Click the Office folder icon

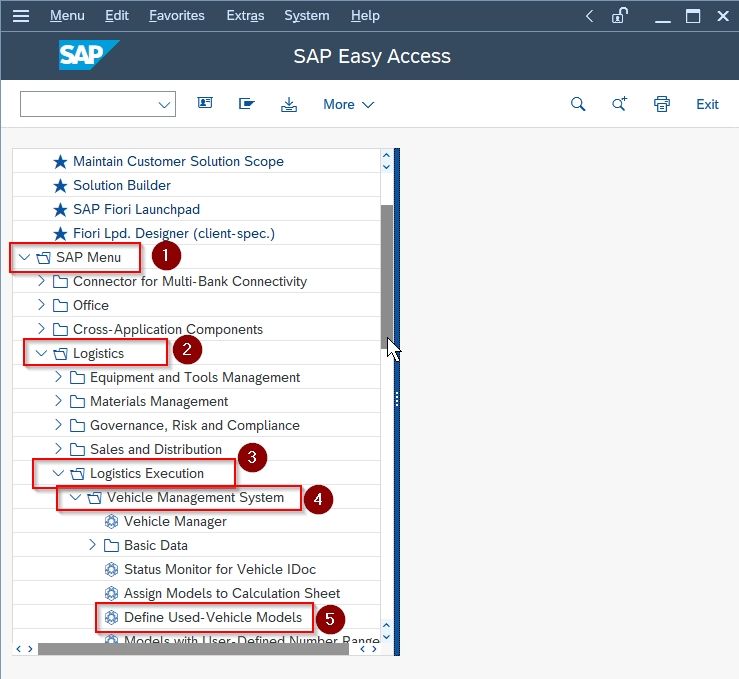[60, 306]
